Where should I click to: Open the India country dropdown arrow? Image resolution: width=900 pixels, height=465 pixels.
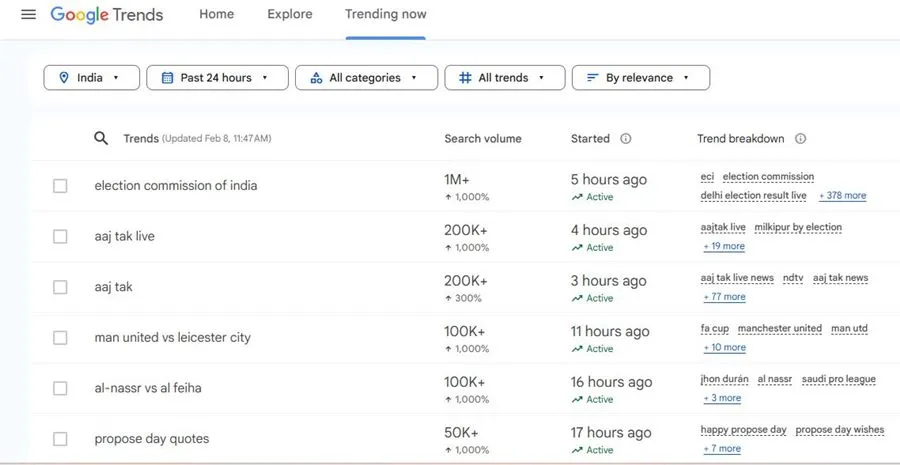pyautogui.click(x=116, y=78)
